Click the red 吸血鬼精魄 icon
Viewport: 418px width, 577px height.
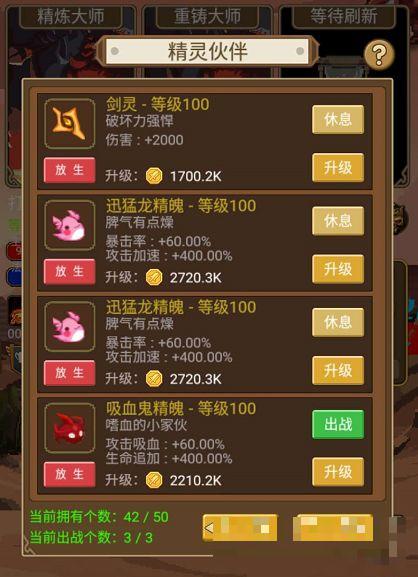(70, 428)
